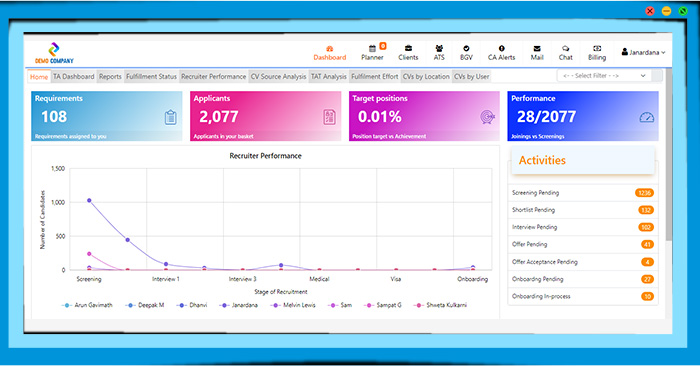This screenshot has width=700, height=366.
Task: Click the clipboard icon in Requirements card
Action: 171,117
